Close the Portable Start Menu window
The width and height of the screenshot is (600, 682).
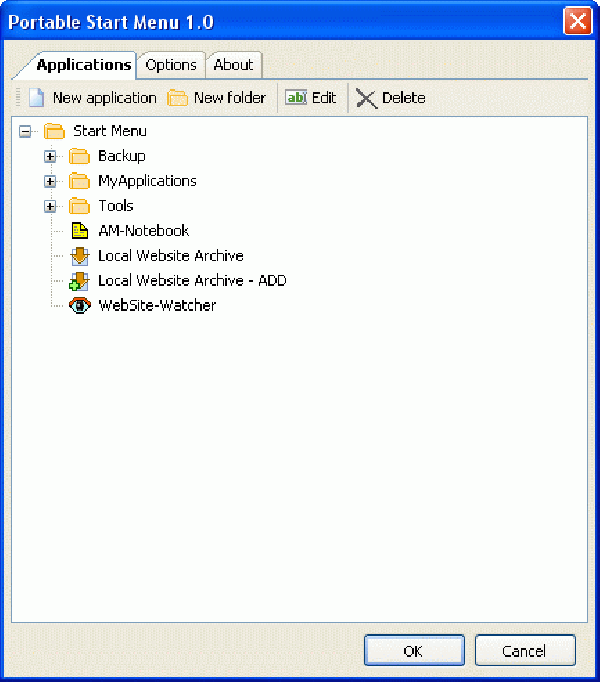[x=576, y=21]
